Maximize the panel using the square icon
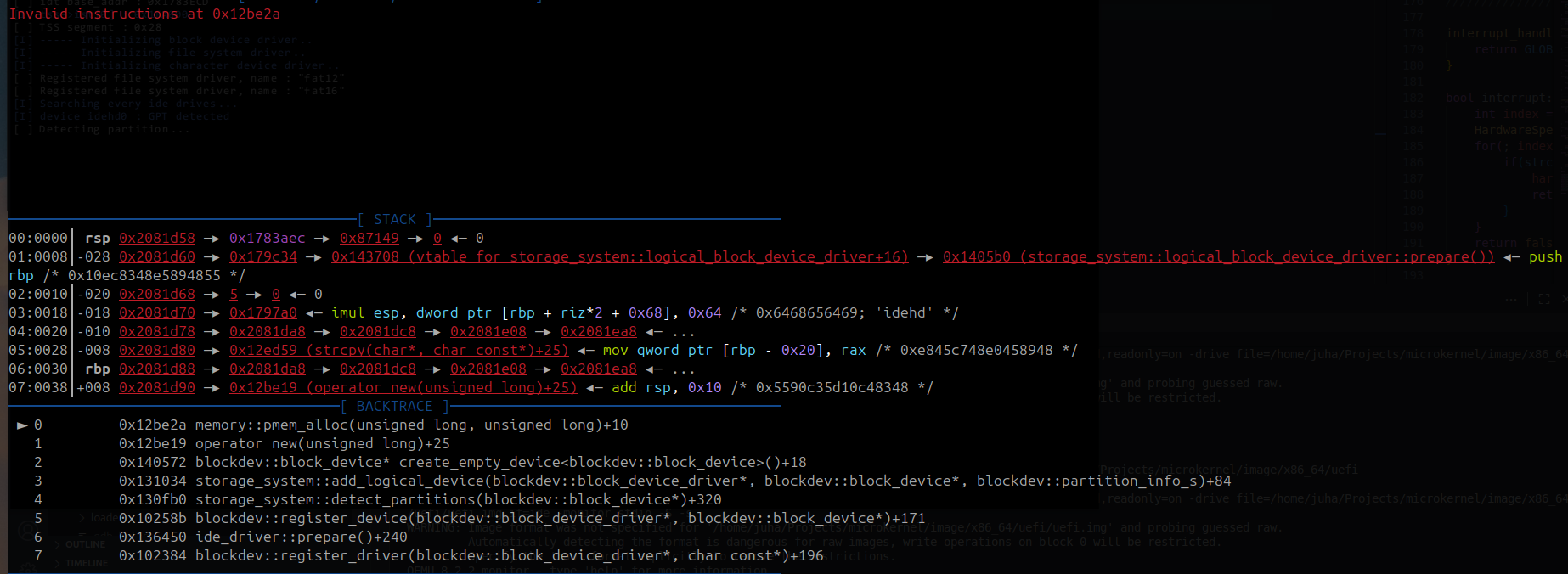Viewport: 1568px width, 574px height. click(1543, 299)
